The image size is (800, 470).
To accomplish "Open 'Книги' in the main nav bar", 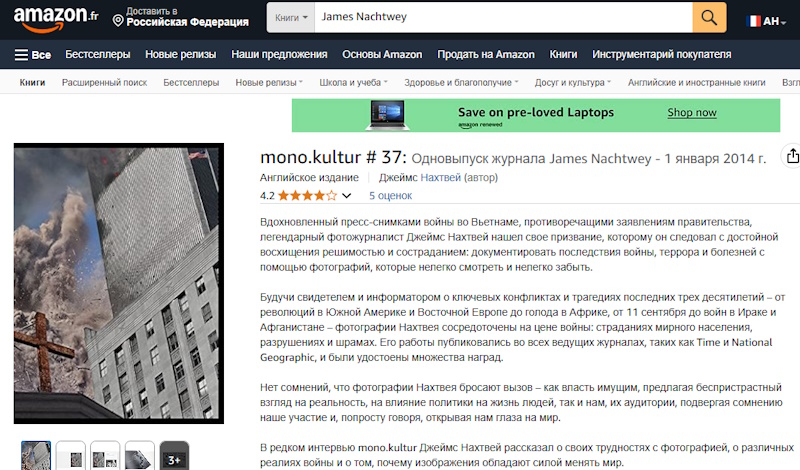I will (563, 55).
